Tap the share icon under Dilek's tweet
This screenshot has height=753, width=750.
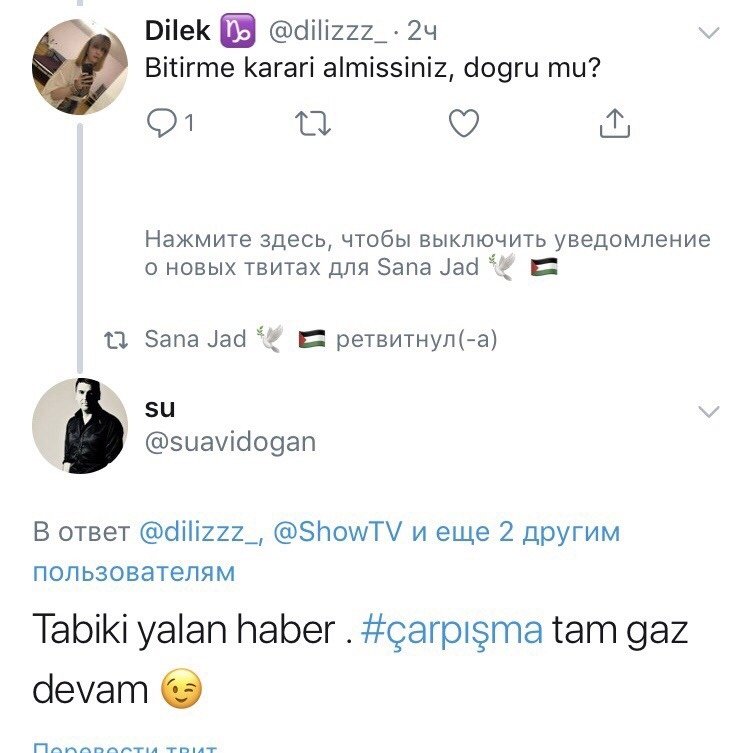(x=614, y=123)
